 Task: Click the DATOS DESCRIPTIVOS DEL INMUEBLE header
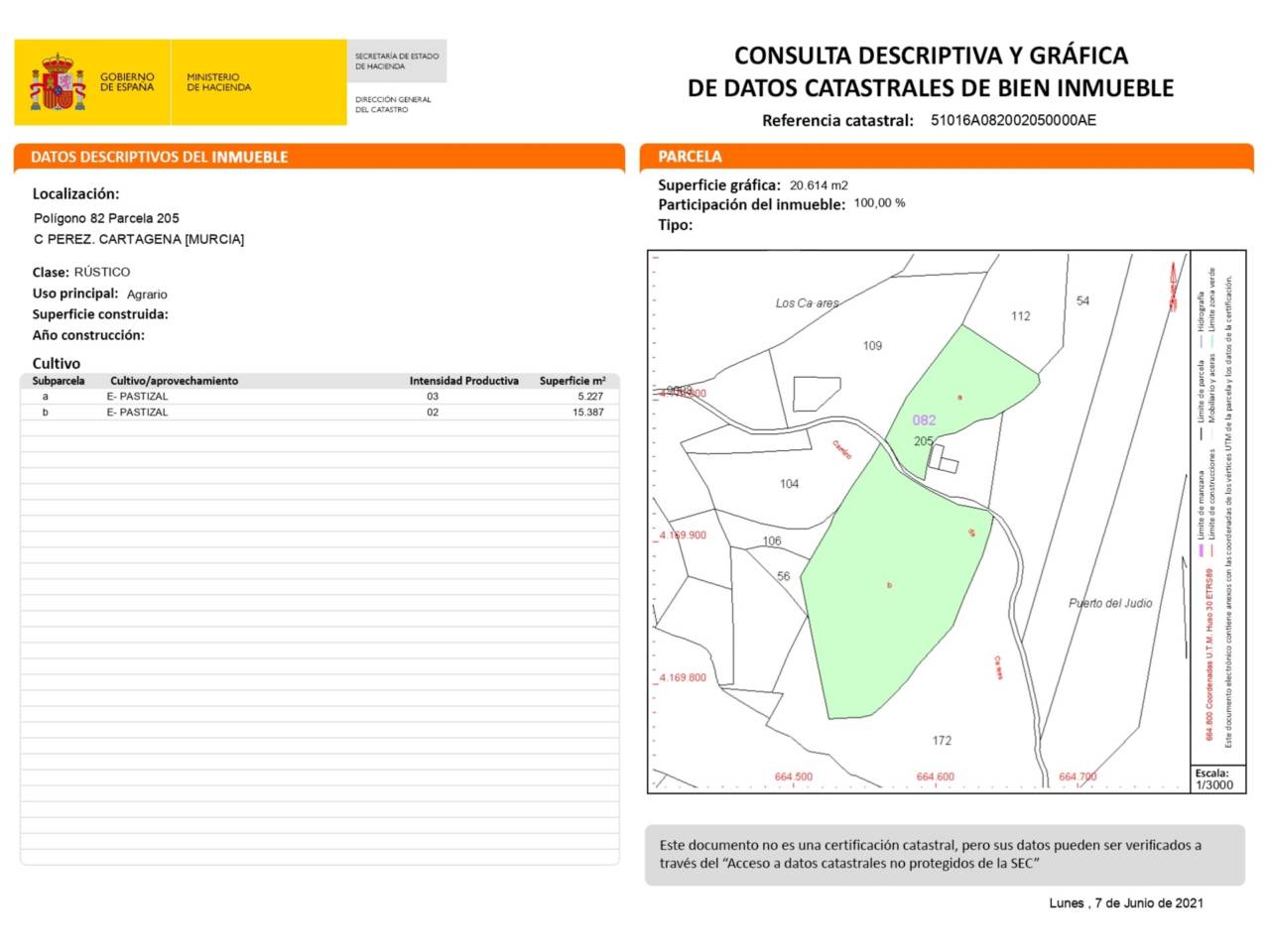(160, 157)
